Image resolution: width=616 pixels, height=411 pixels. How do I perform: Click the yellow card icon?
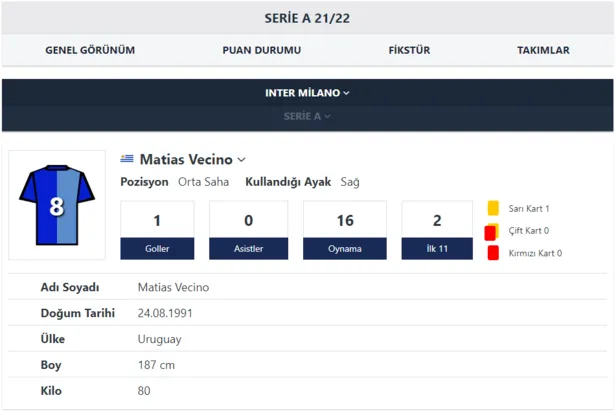pos(493,209)
